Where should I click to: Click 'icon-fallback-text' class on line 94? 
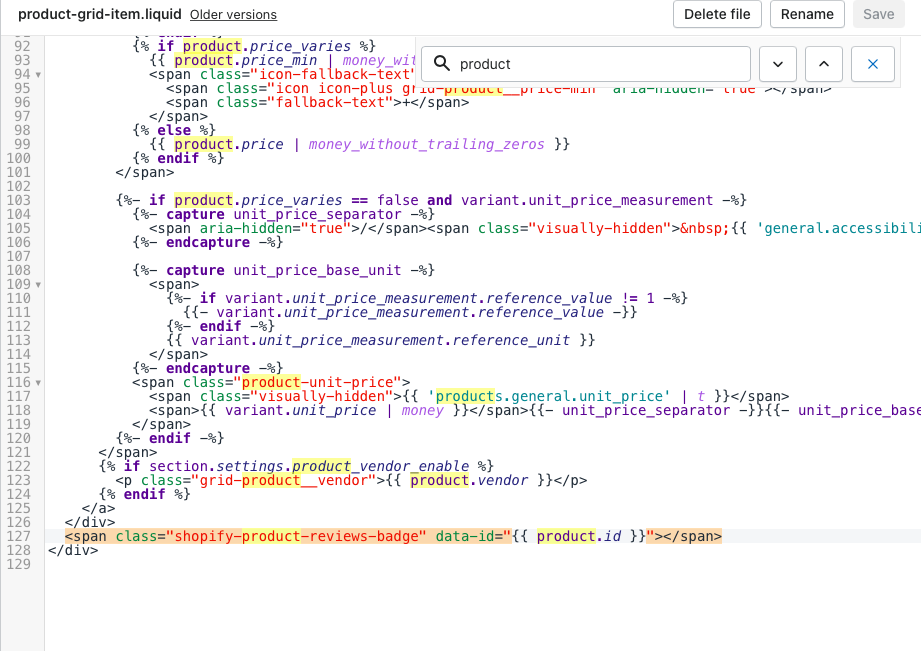pyautogui.click(x=334, y=75)
